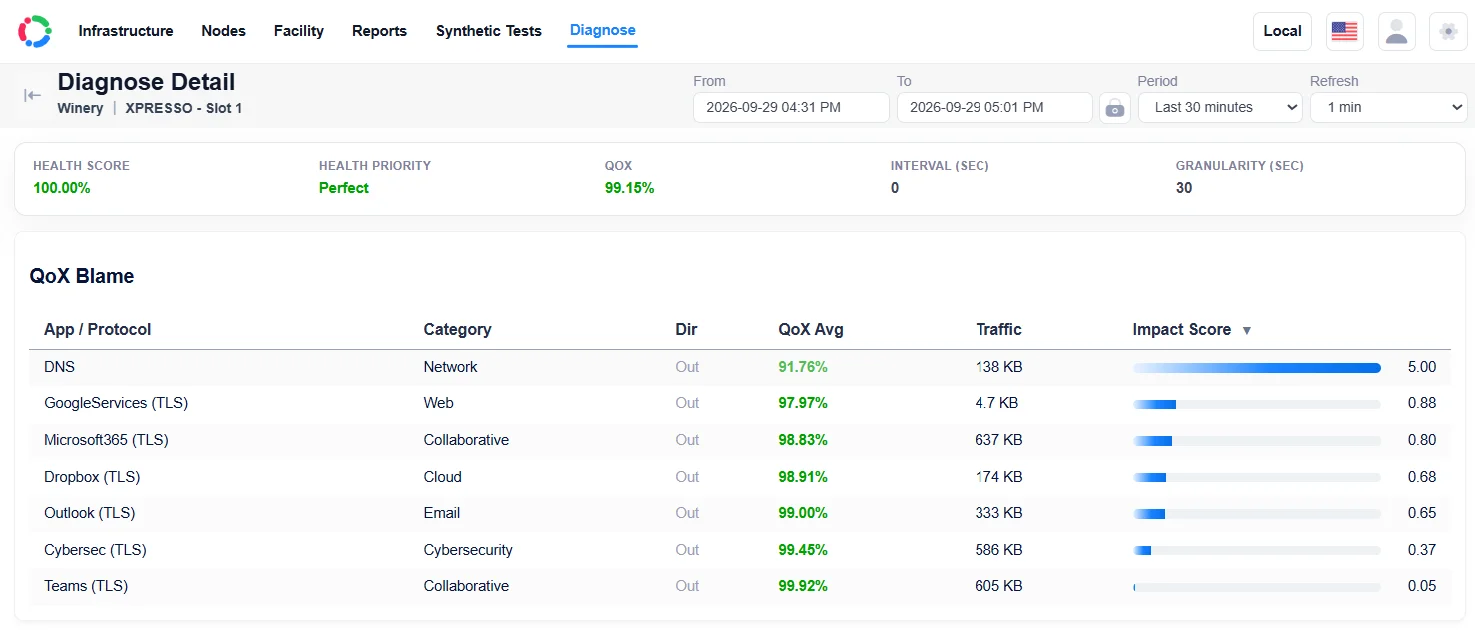Viewport: 1475px width, 642px height.
Task: Select the Microsoft365 (TLS) entry
Action: pyautogui.click(x=106, y=440)
